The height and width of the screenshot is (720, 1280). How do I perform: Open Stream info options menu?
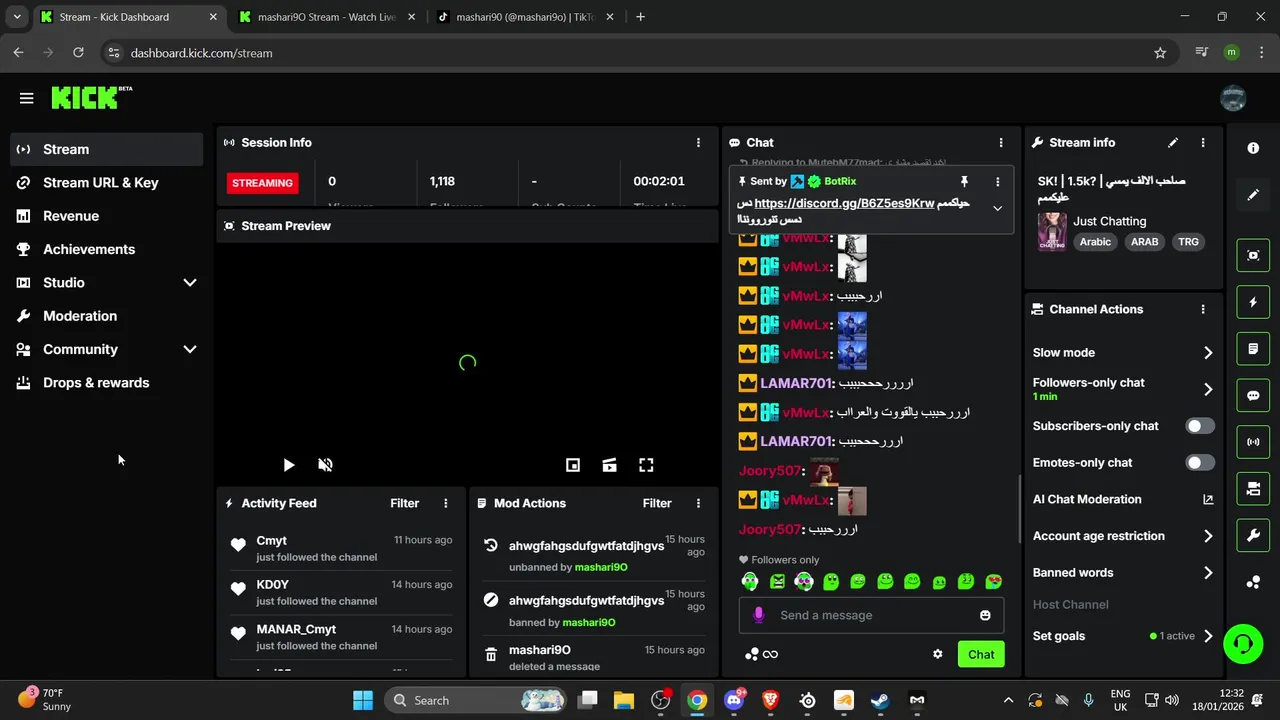point(1203,143)
